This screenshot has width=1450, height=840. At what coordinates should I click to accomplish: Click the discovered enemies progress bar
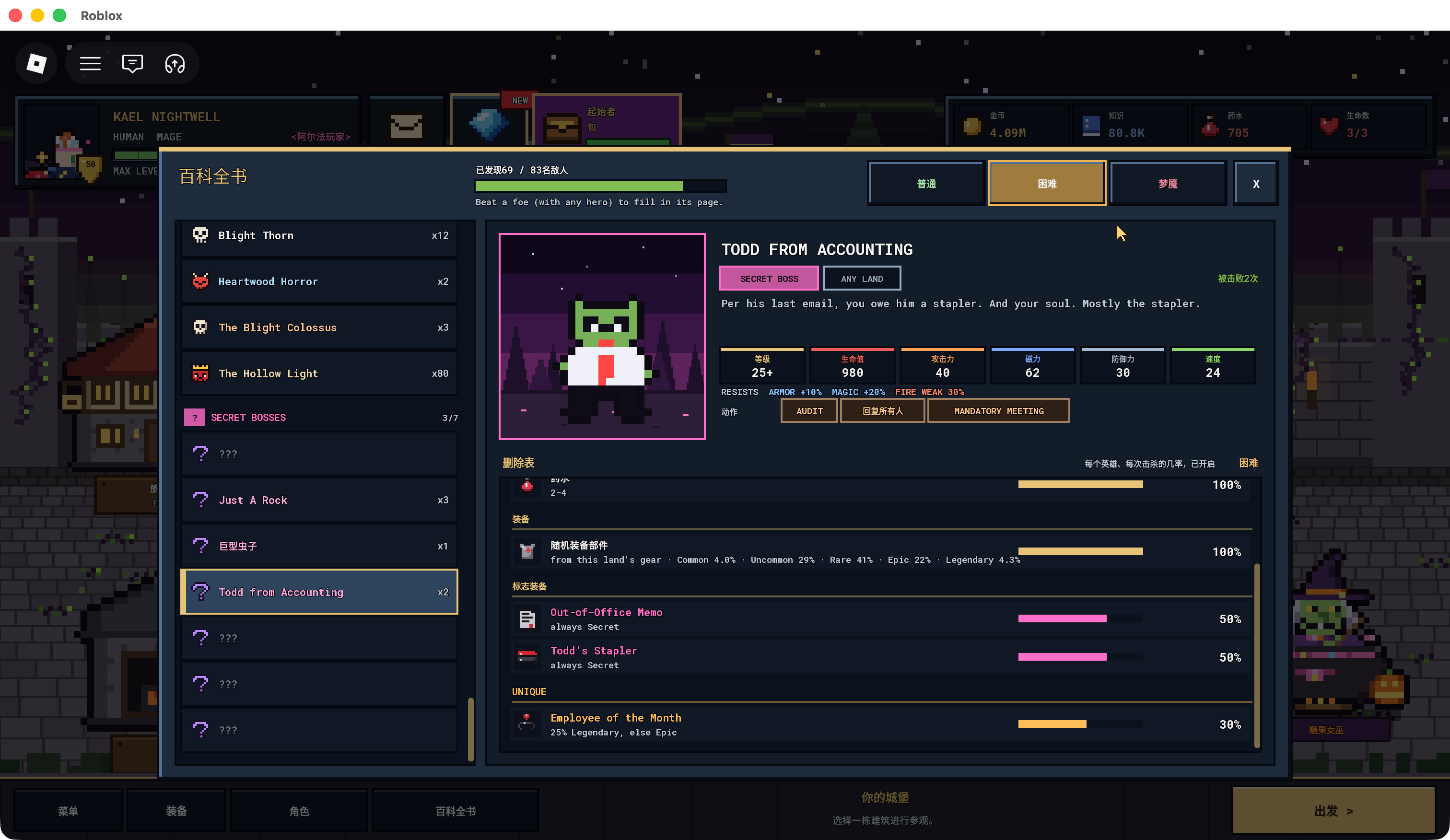point(600,186)
